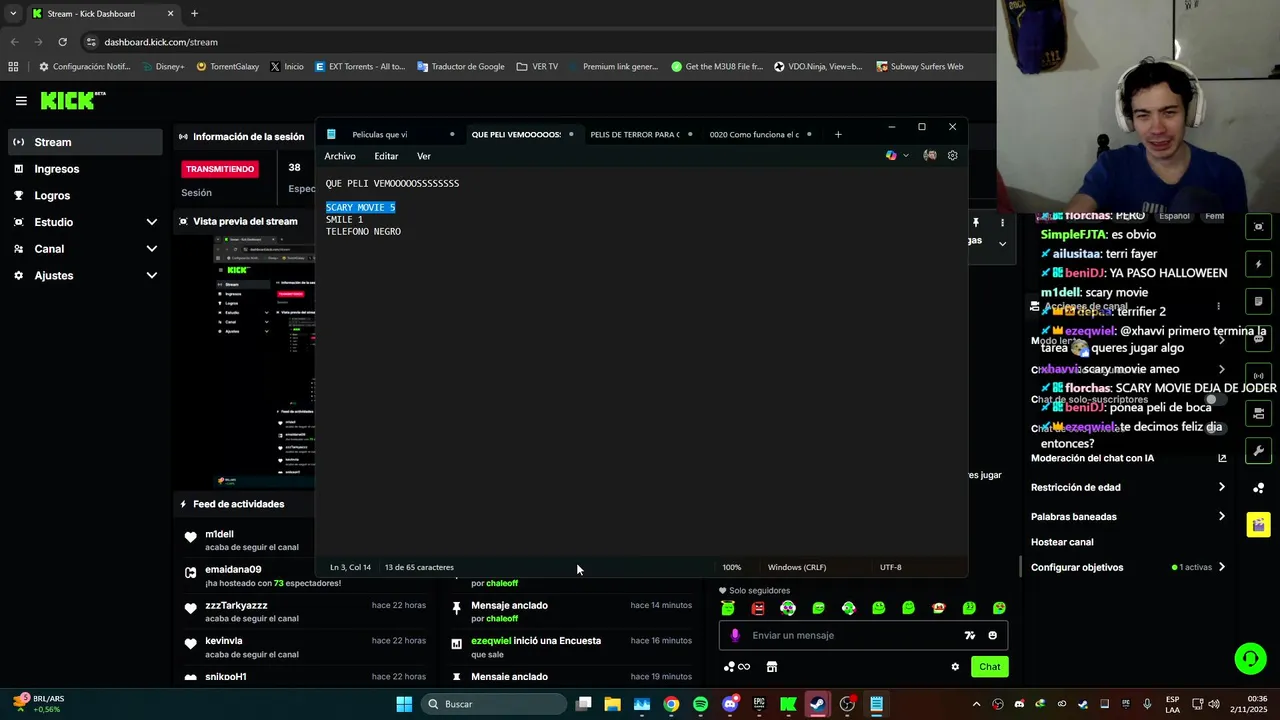Viewport: 1280px width, 720px height.
Task: Open Discord from the taskbar
Action: 730,704
